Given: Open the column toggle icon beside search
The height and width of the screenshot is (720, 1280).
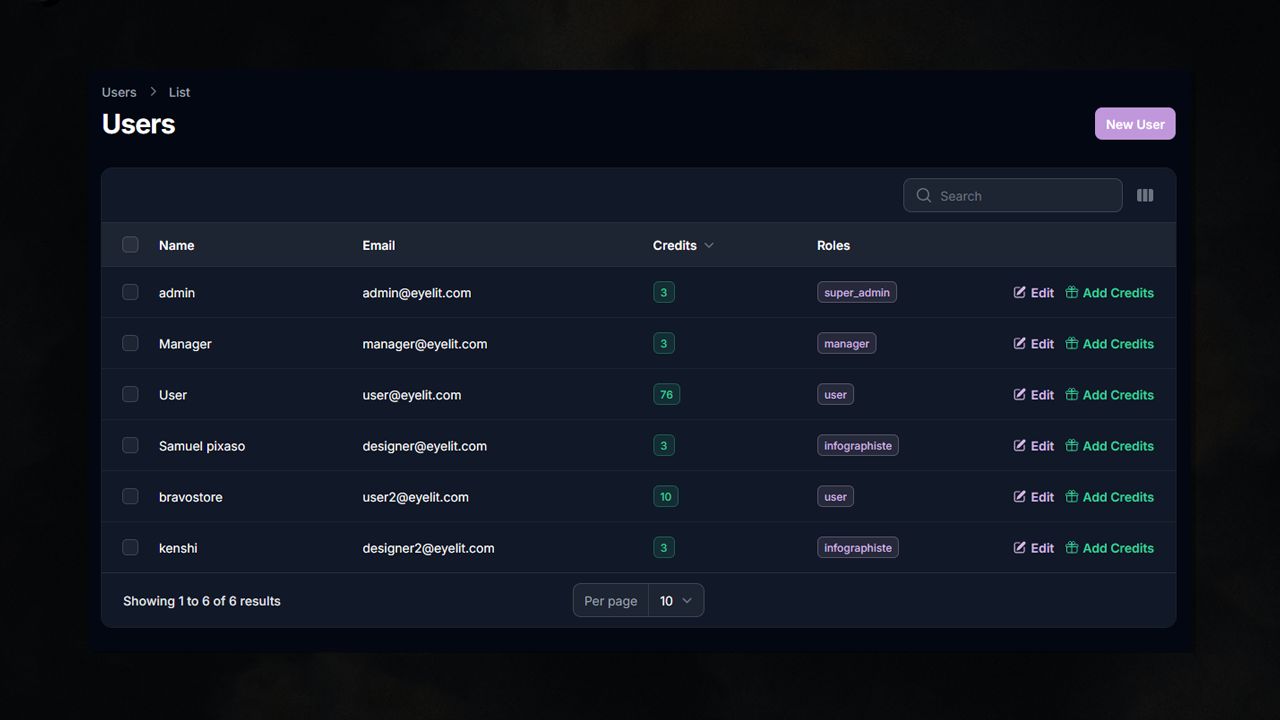Looking at the screenshot, I should coord(1145,196).
